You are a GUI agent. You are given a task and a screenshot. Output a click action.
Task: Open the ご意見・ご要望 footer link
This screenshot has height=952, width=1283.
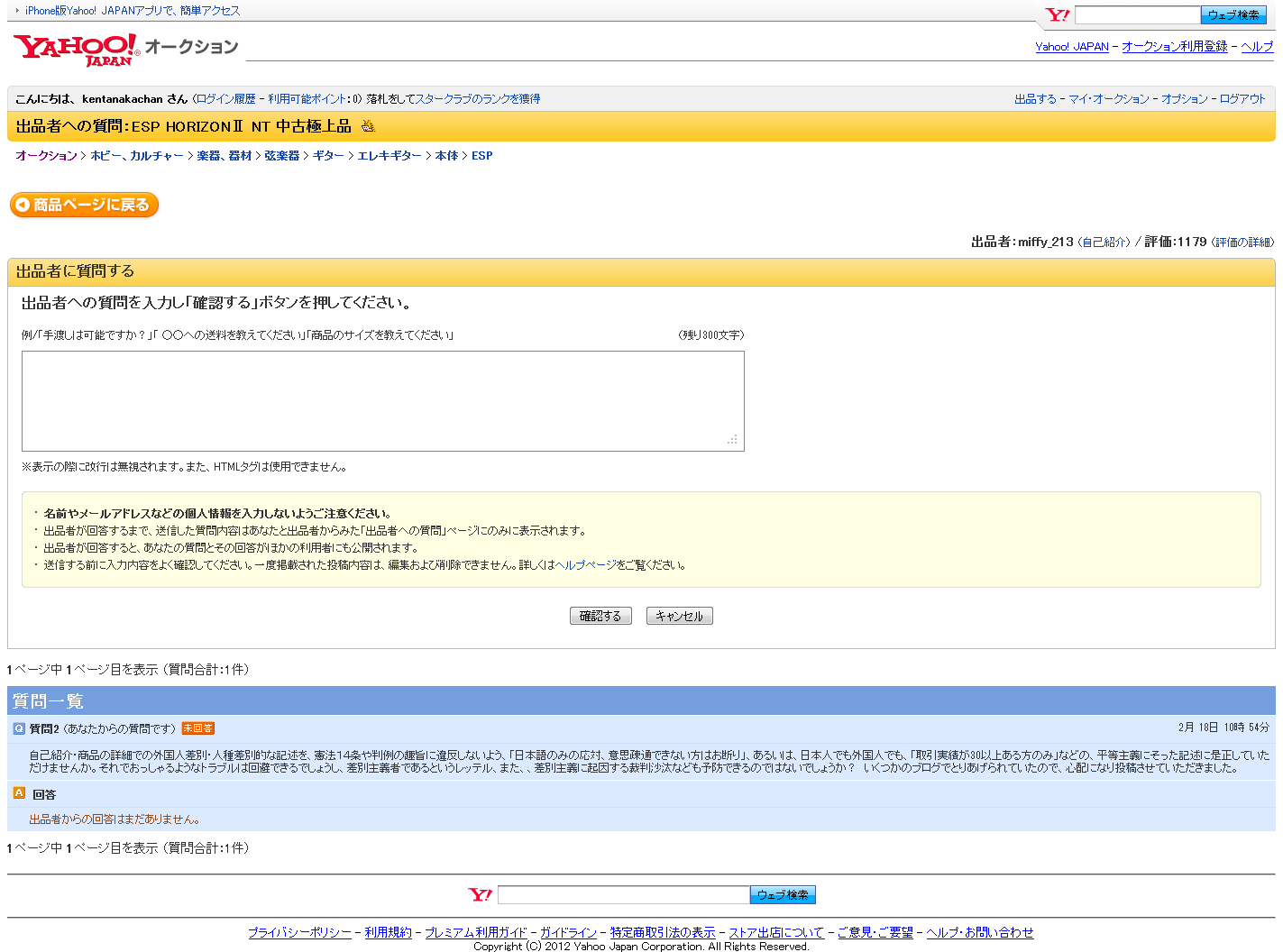point(875,932)
